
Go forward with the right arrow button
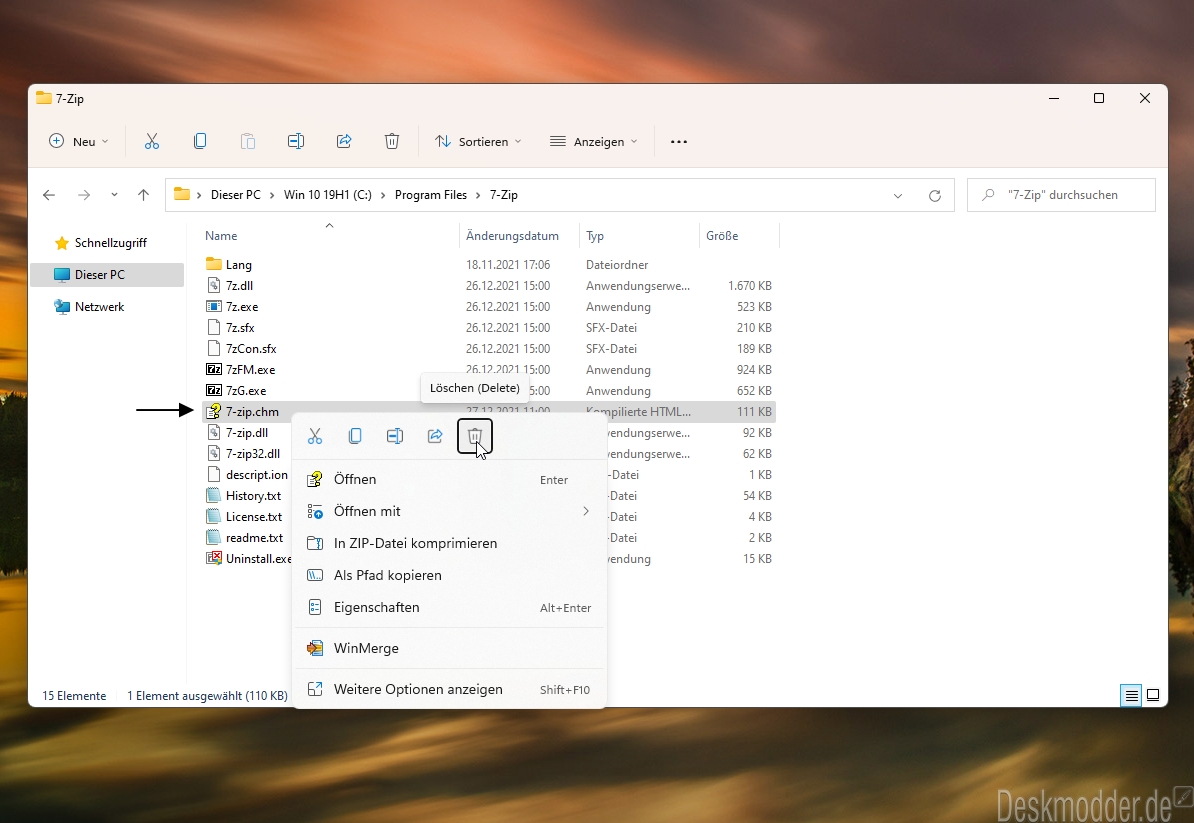coord(84,196)
